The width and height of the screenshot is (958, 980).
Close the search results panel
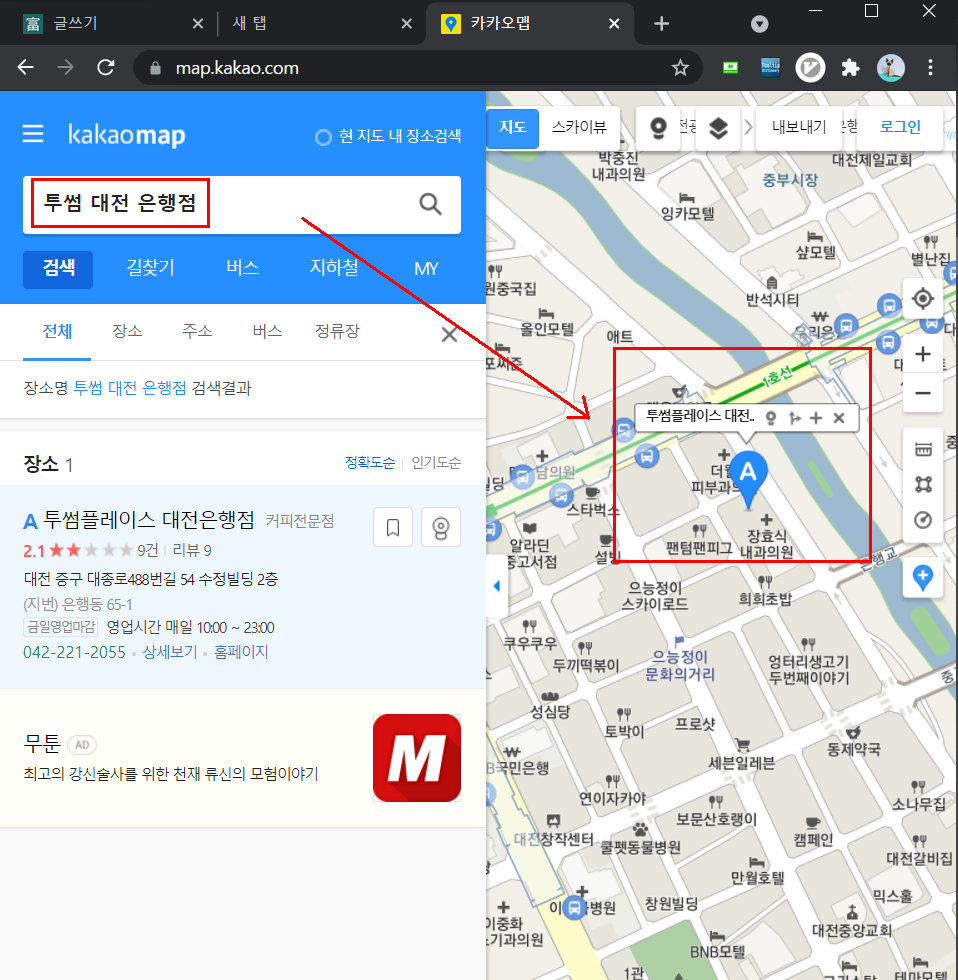449,334
